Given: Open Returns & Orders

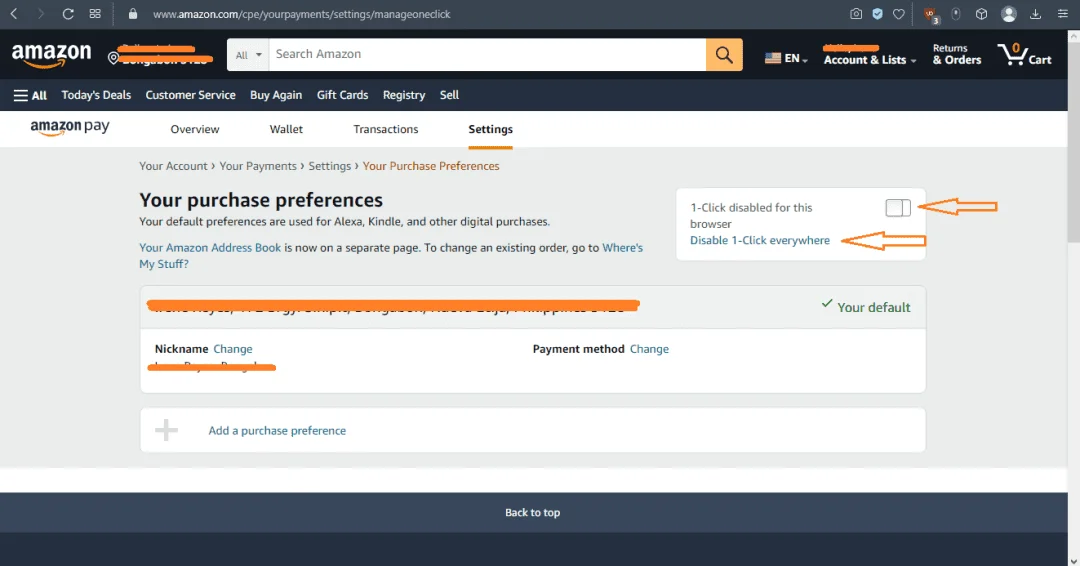Looking at the screenshot, I should 957,54.
